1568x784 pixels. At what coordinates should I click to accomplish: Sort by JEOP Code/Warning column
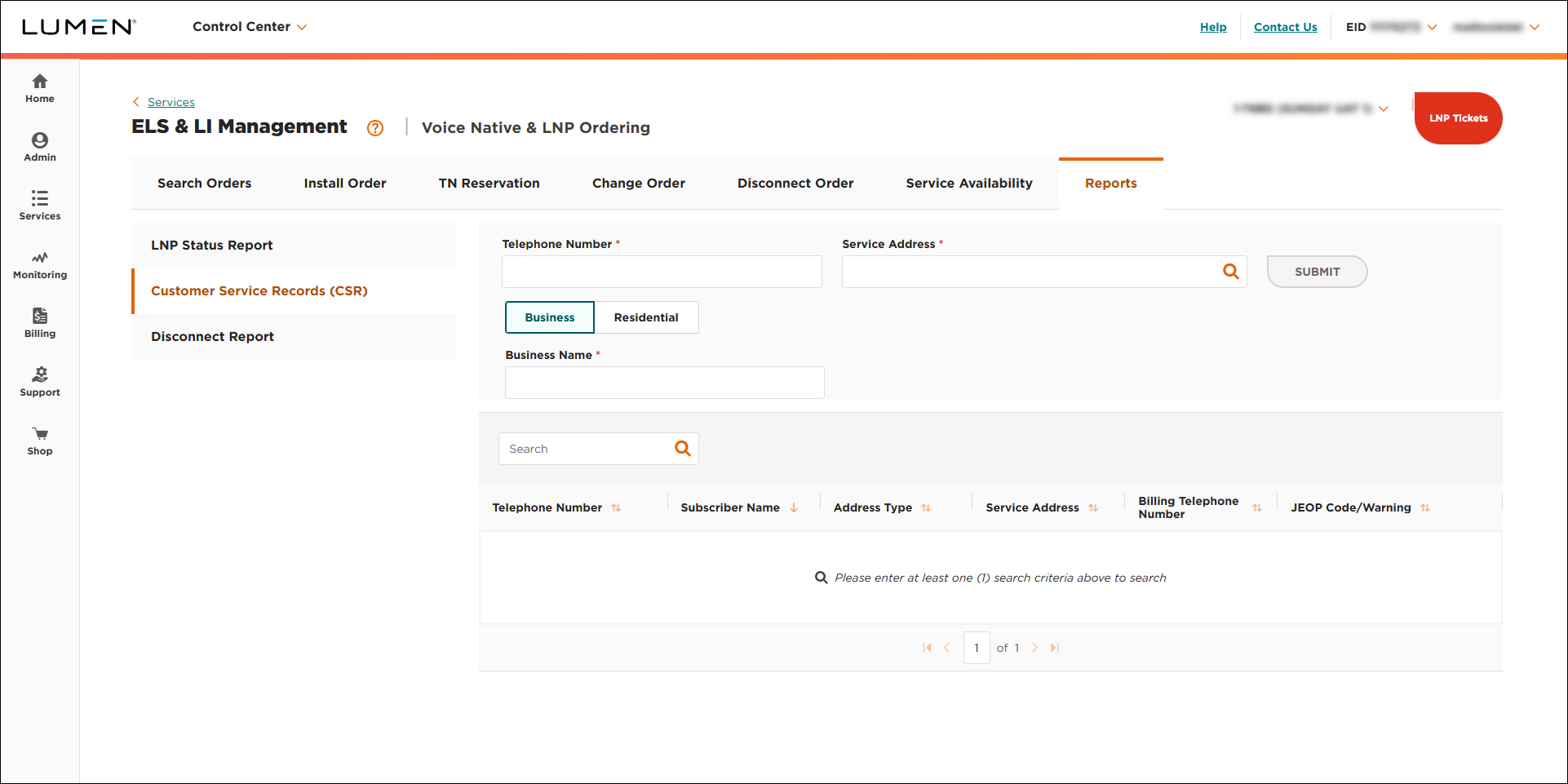pos(1425,507)
